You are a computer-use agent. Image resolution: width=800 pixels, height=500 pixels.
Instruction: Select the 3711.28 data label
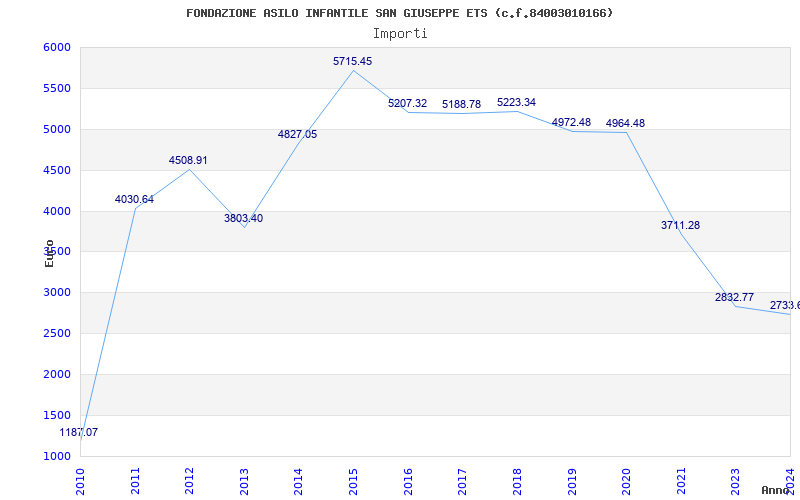coord(681,225)
